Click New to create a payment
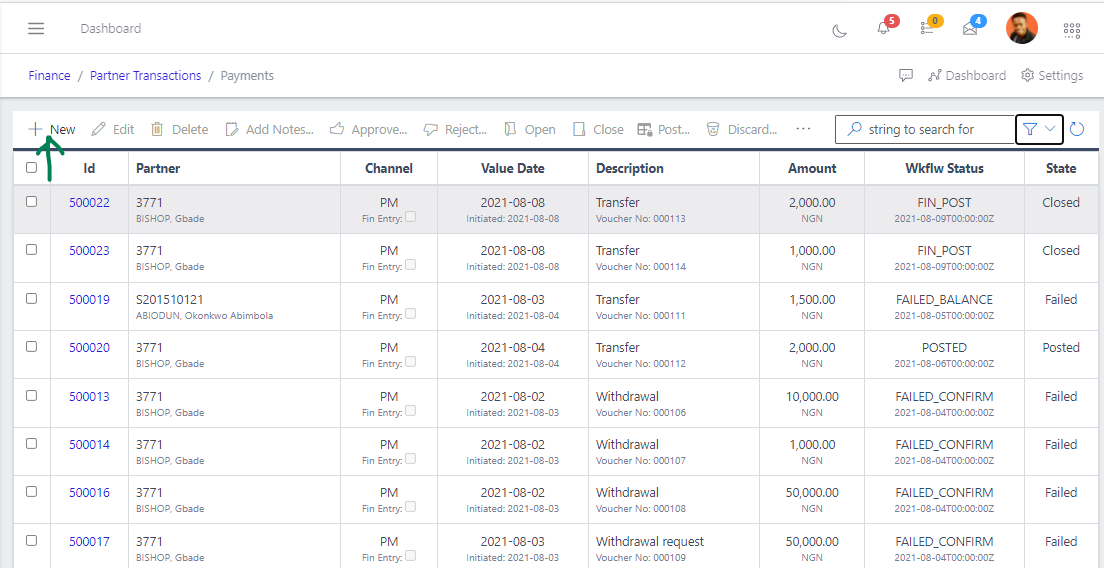Screen dimensions: 1104x568 (52, 129)
